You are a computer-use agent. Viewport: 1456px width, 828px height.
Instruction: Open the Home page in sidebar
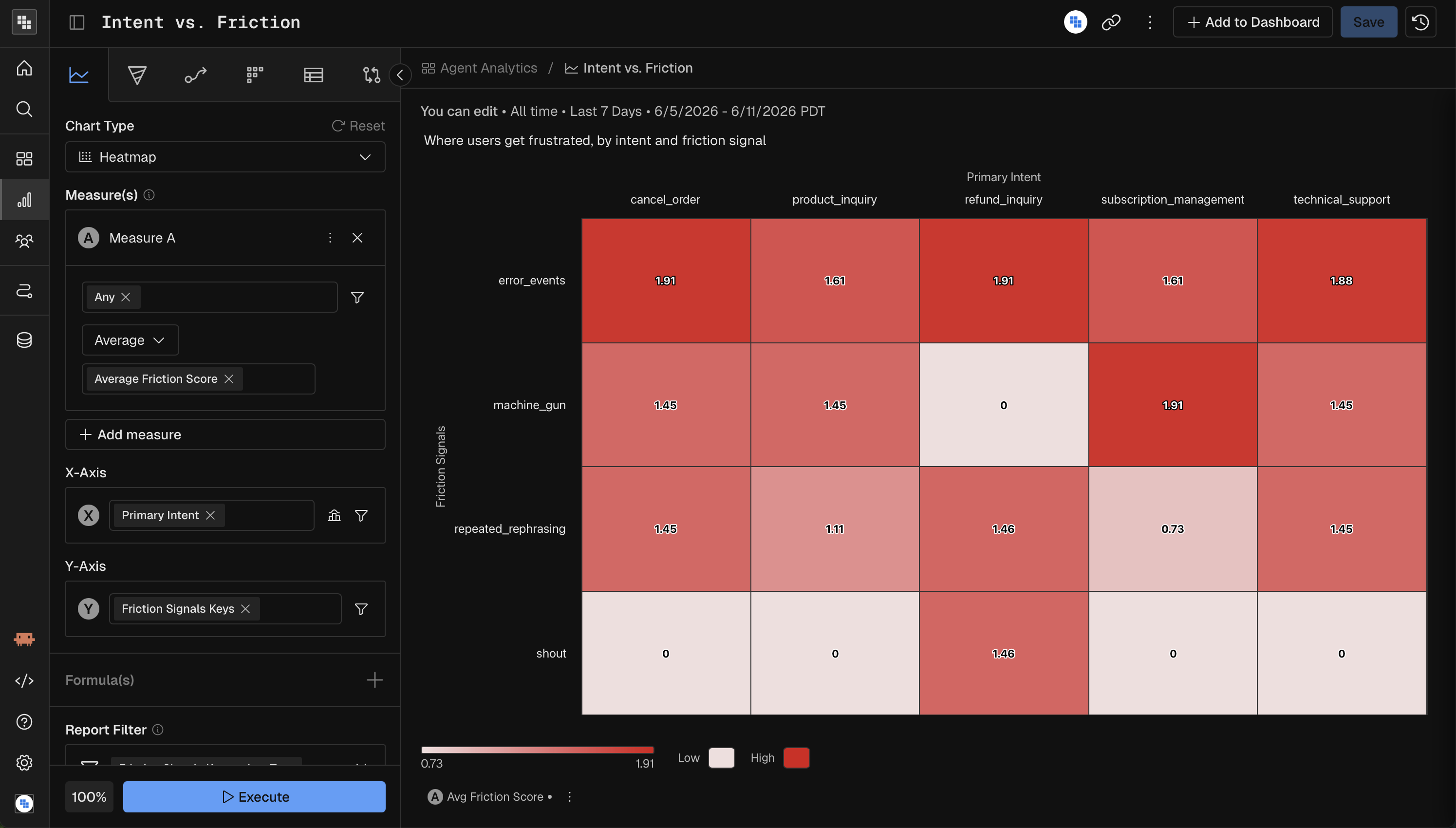24,68
